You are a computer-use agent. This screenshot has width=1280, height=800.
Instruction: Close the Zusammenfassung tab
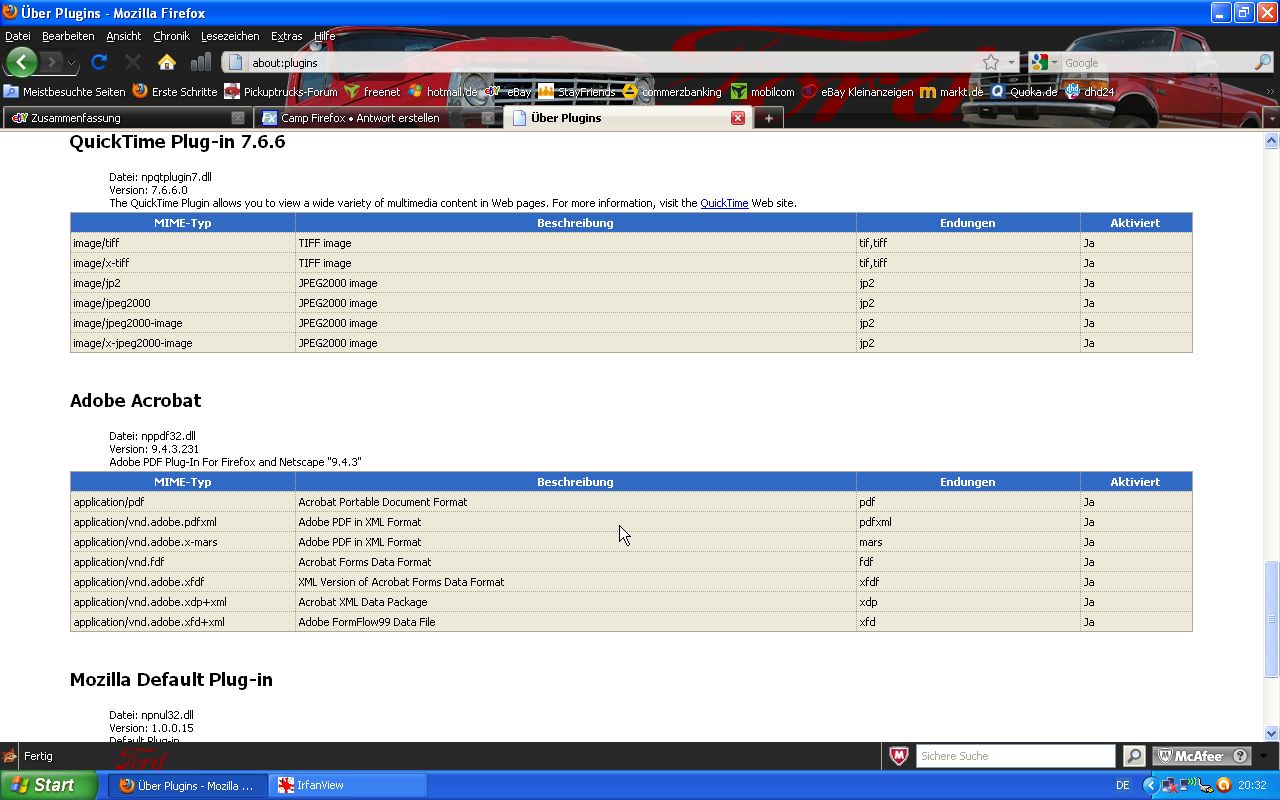[238, 118]
